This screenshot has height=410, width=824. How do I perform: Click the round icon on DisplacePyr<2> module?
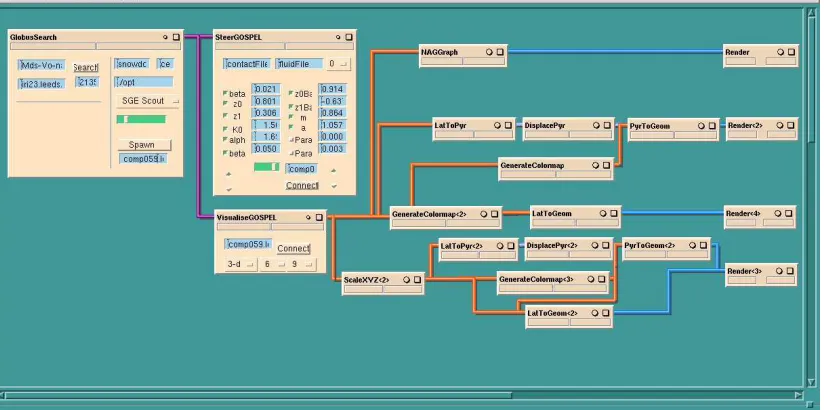(x=595, y=245)
